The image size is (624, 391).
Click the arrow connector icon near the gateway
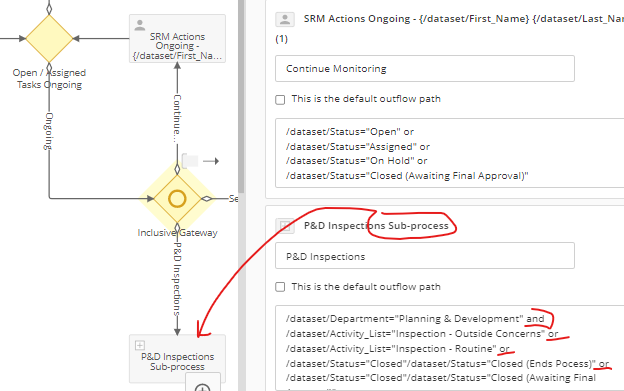(x=211, y=161)
